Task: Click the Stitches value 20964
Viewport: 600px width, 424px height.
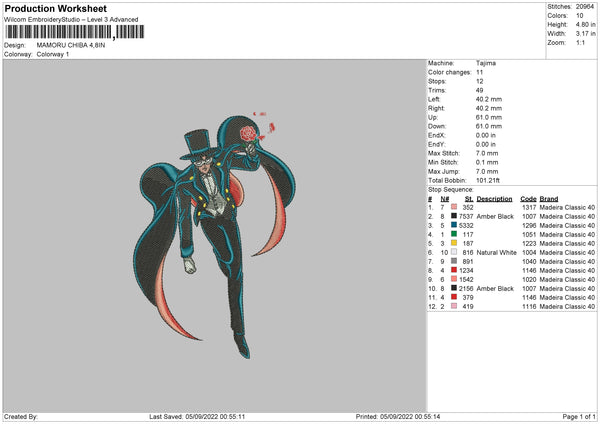Action: click(x=585, y=7)
